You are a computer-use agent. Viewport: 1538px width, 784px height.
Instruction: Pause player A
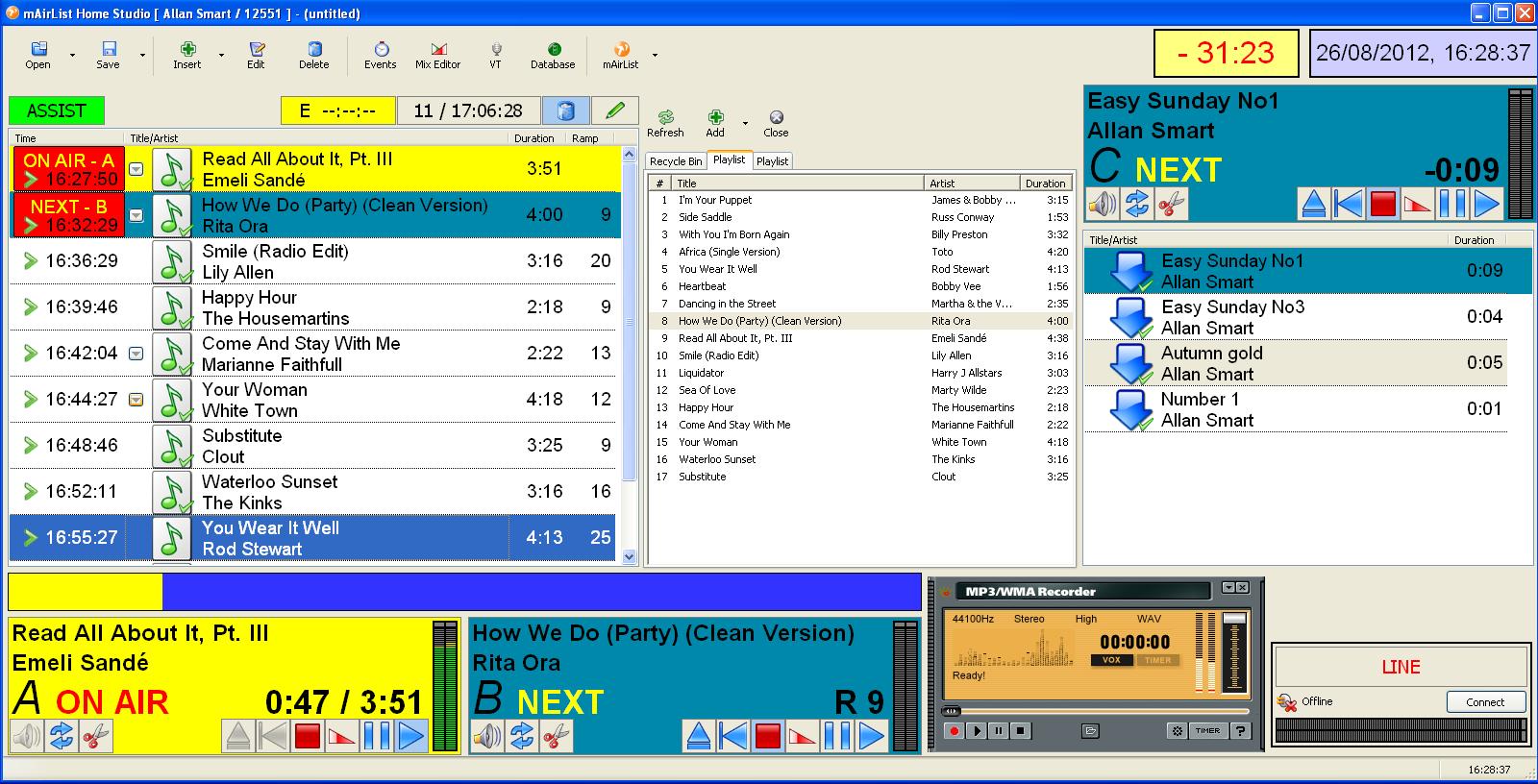[x=377, y=737]
